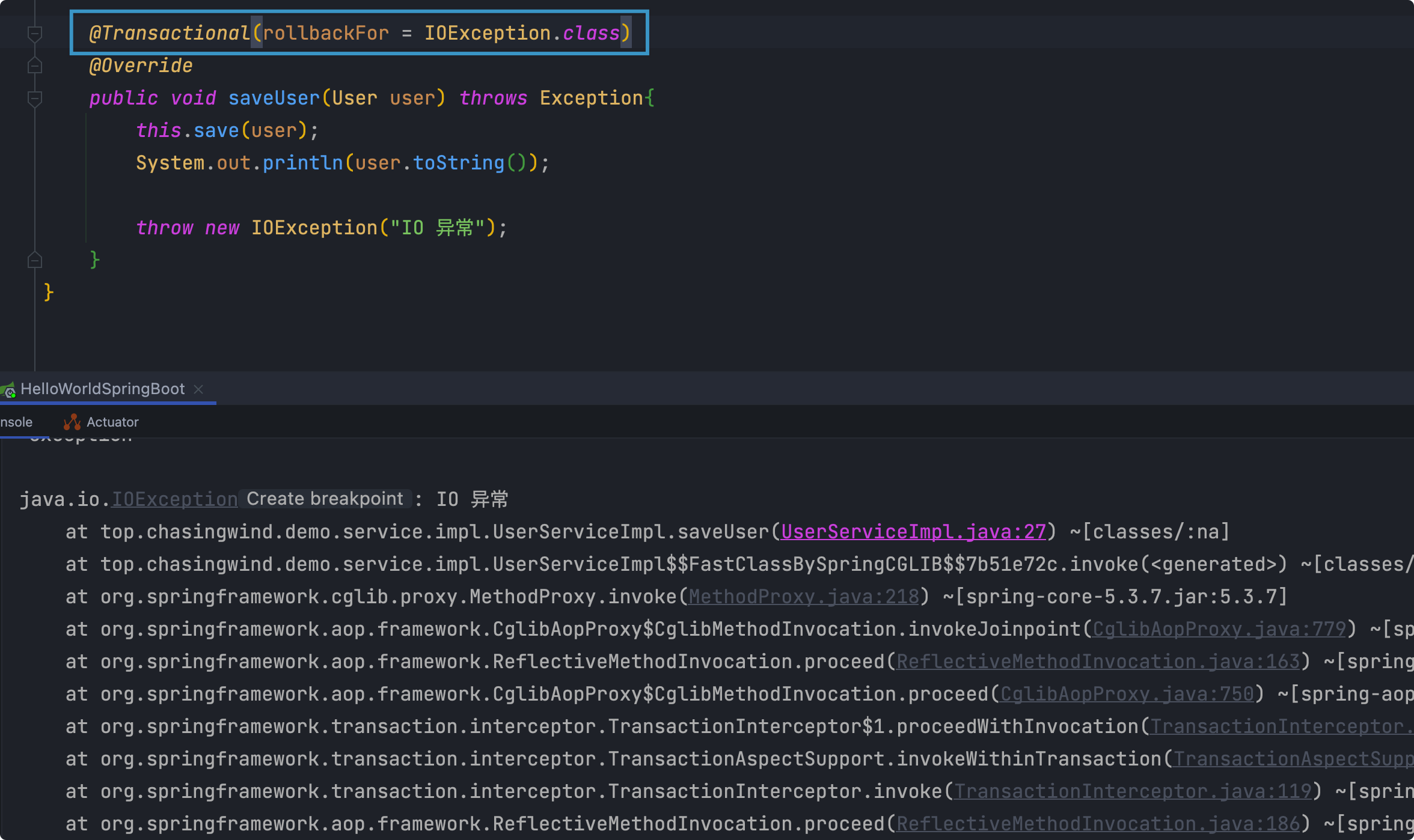Click the Spring Boot run configuration icon
The height and width of the screenshot is (840, 1414).
(8, 391)
